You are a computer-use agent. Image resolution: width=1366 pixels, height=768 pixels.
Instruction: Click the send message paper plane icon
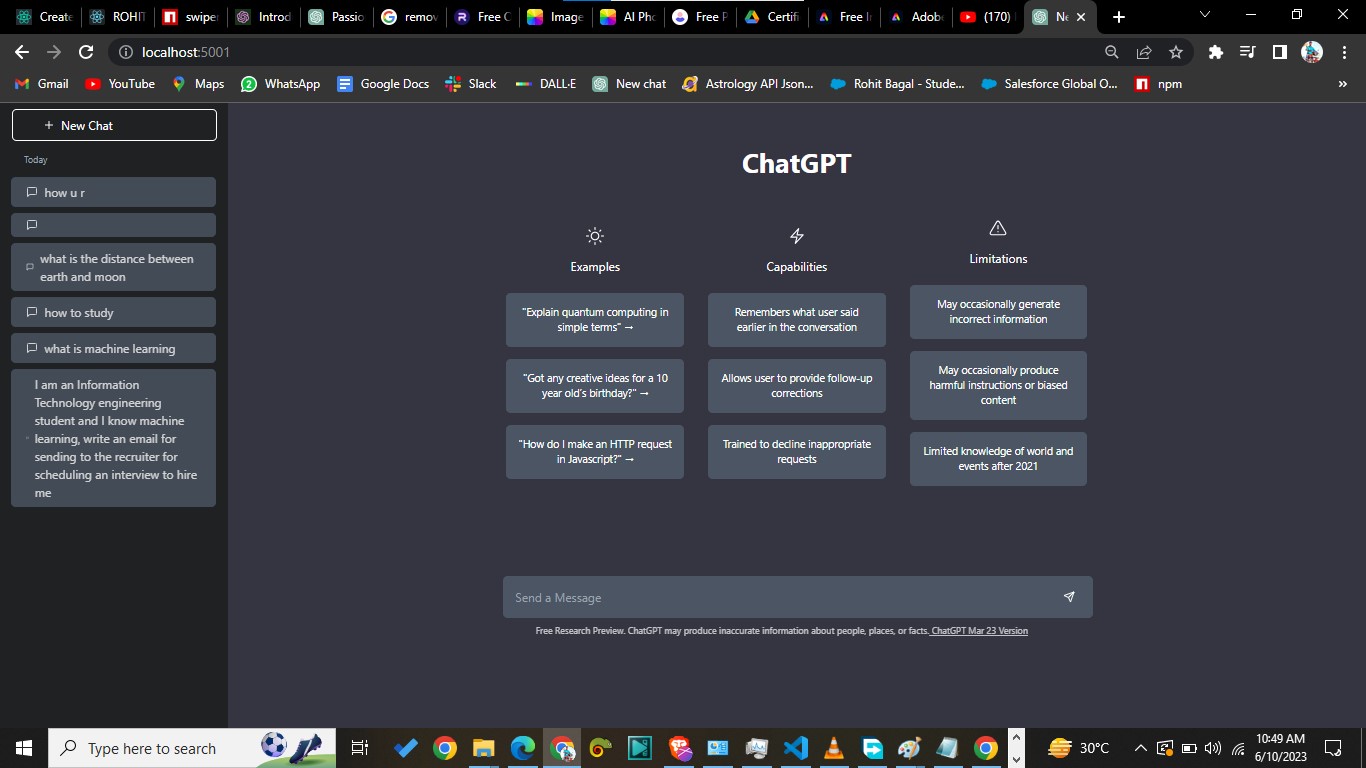[1069, 597]
